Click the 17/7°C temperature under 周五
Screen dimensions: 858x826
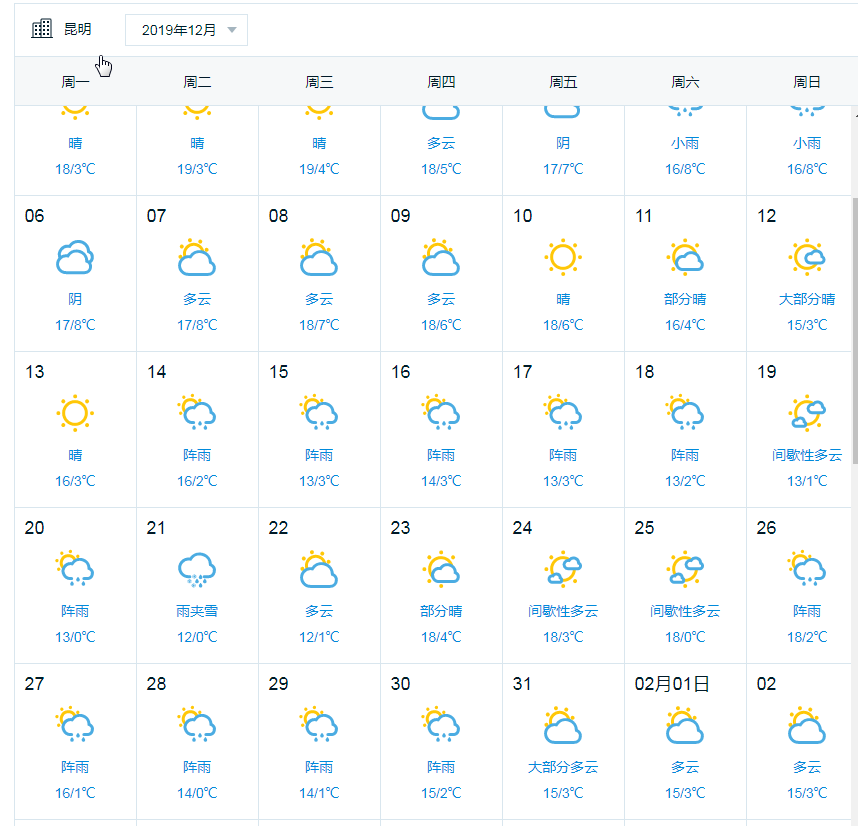[563, 169]
